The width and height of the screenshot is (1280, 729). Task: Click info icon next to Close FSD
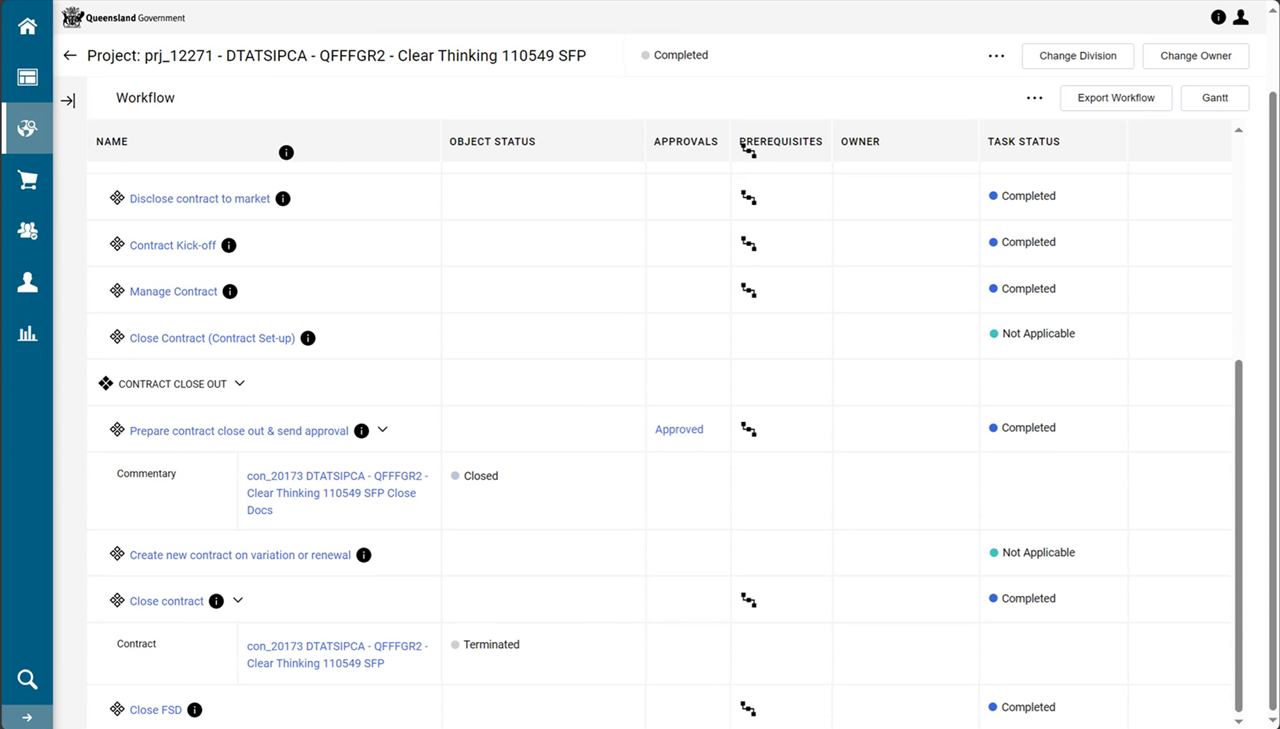point(195,710)
